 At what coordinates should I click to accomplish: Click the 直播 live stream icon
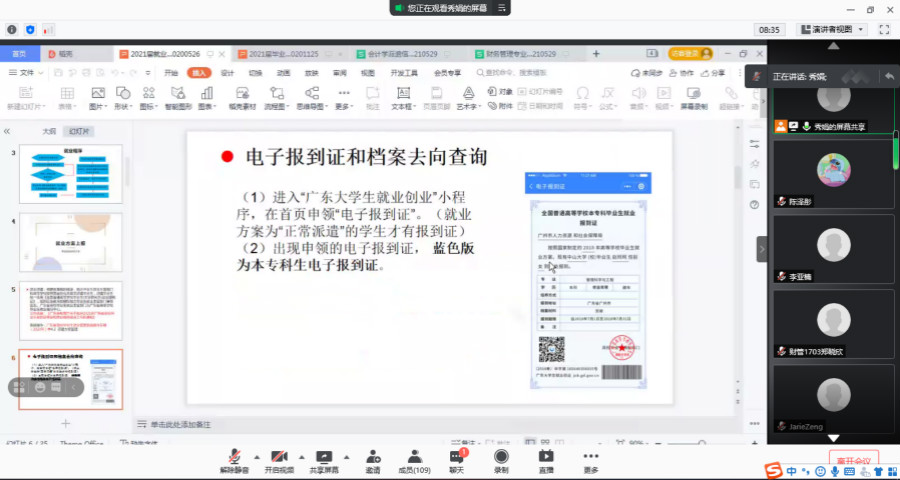coord(546,460)
